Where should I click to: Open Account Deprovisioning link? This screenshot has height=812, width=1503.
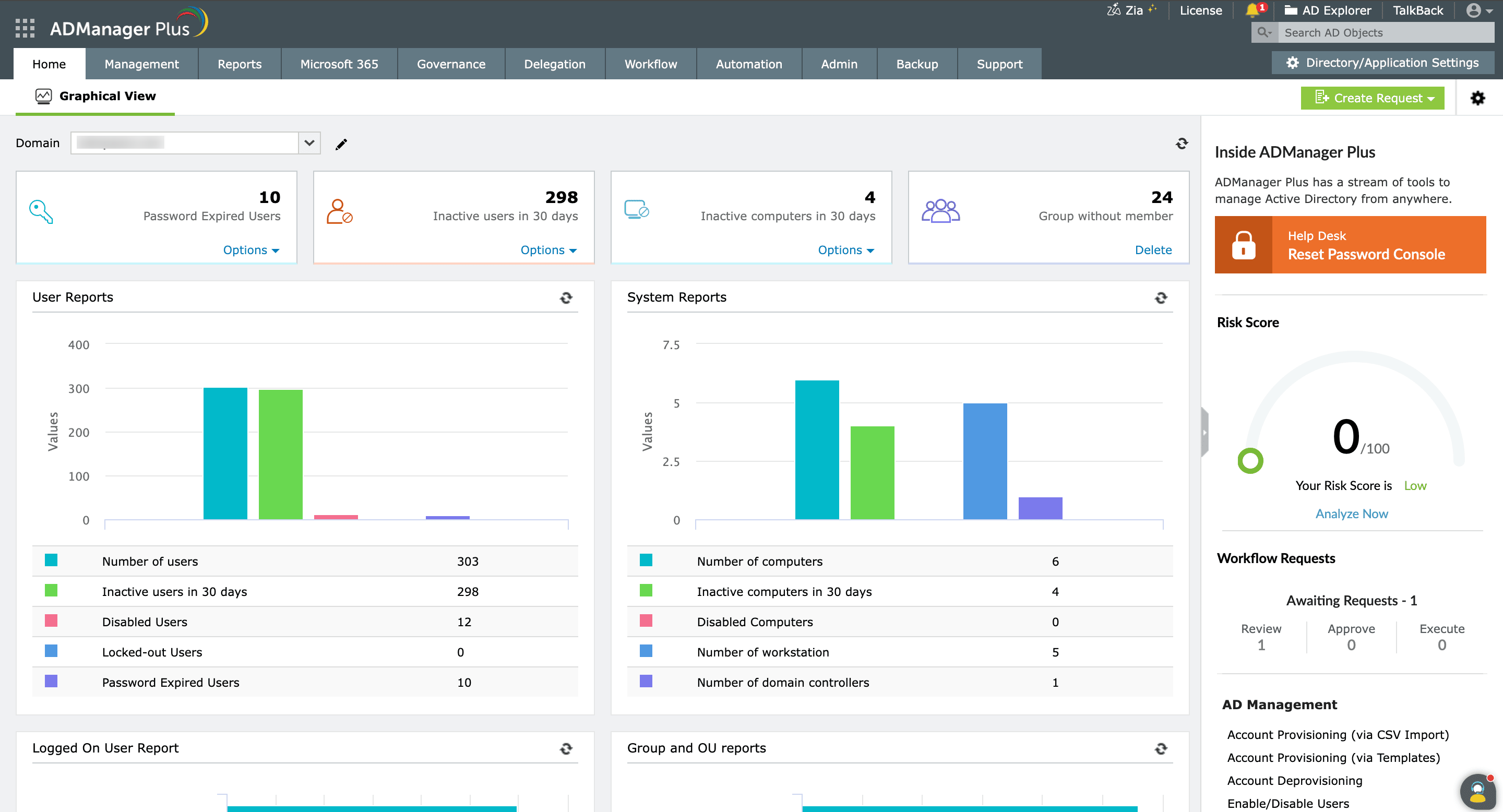click(x=1294, y=781)
